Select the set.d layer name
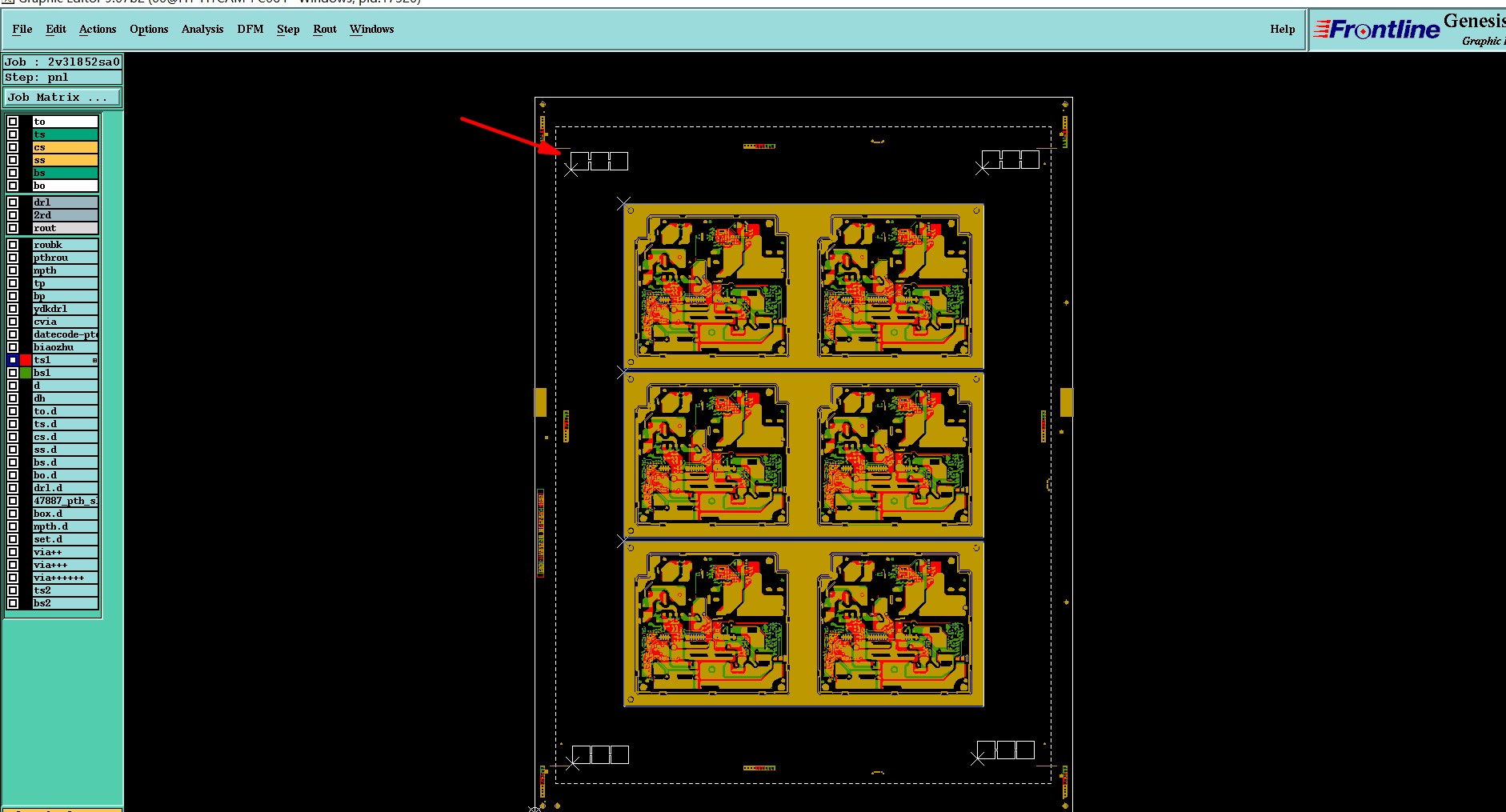This screenshot has width=1506, height=812. [65, 539]
